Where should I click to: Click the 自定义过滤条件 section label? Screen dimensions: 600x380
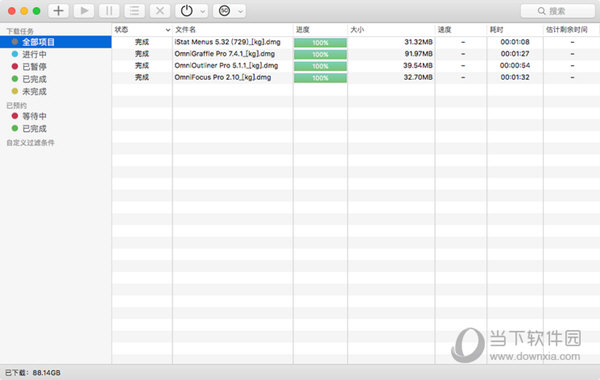click(30, 143)
